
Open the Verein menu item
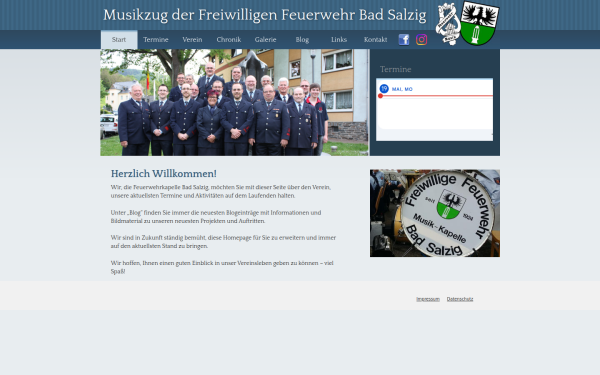pos(192,39)
